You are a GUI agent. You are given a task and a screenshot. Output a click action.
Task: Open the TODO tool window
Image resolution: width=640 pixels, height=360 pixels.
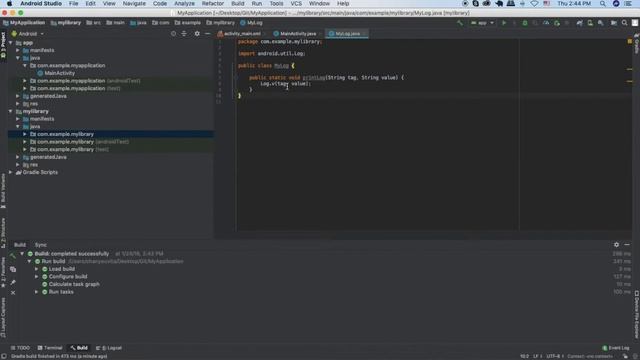(20, 348)
